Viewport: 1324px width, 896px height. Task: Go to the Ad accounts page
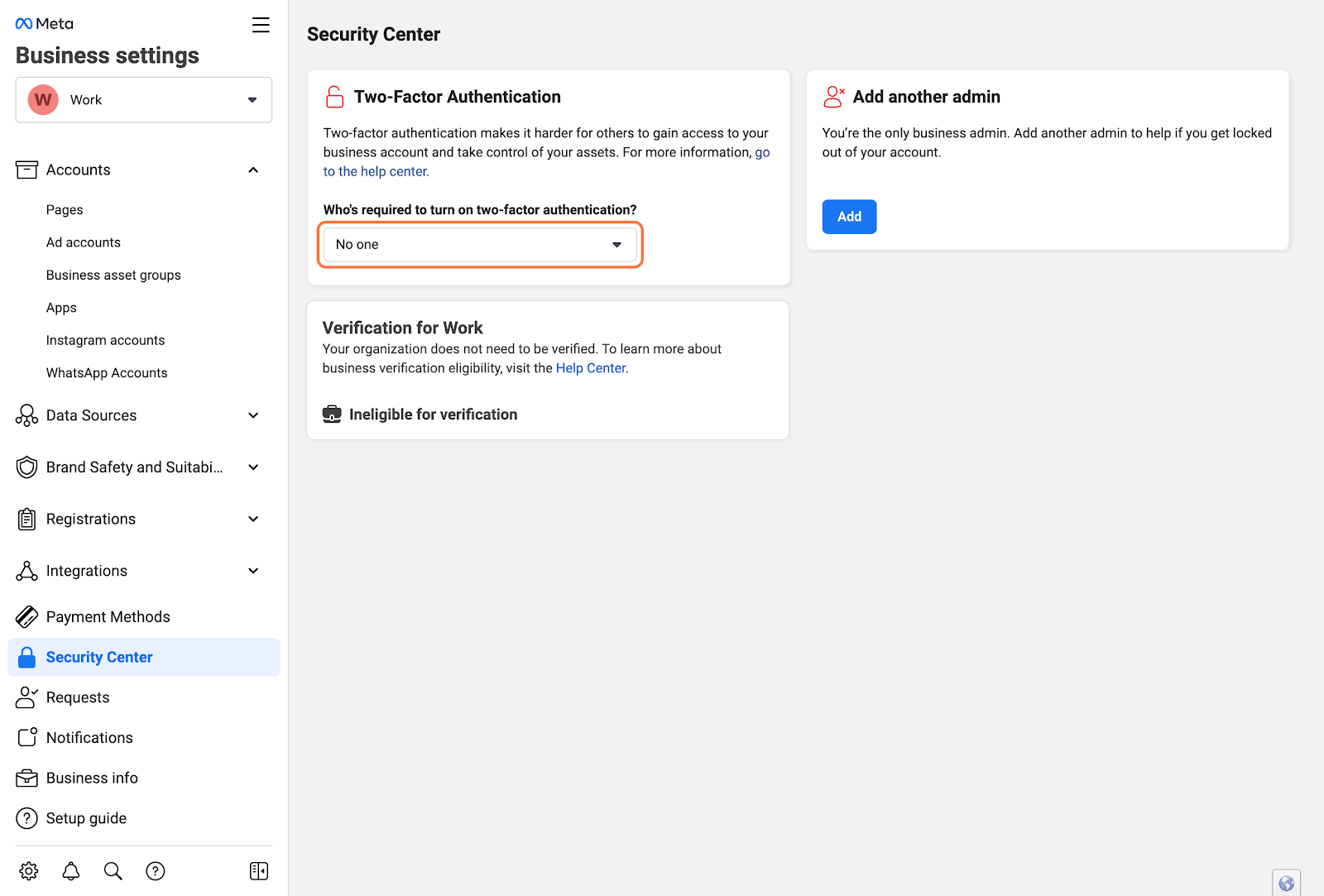pos(84,242)
